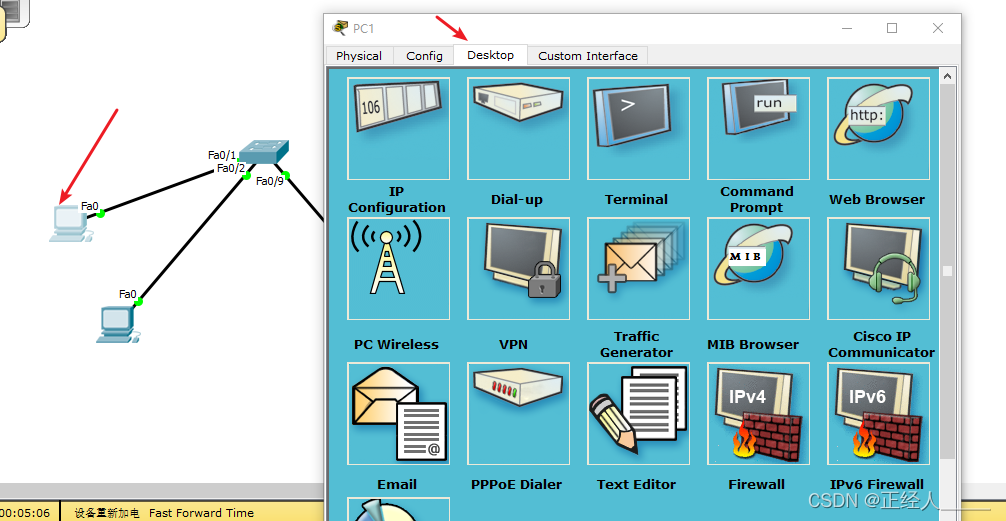The width and height of the screenshot is (1006, 521).
Task: Click the desktop scrollbar up arrow
Action: (x=948, y=76)
